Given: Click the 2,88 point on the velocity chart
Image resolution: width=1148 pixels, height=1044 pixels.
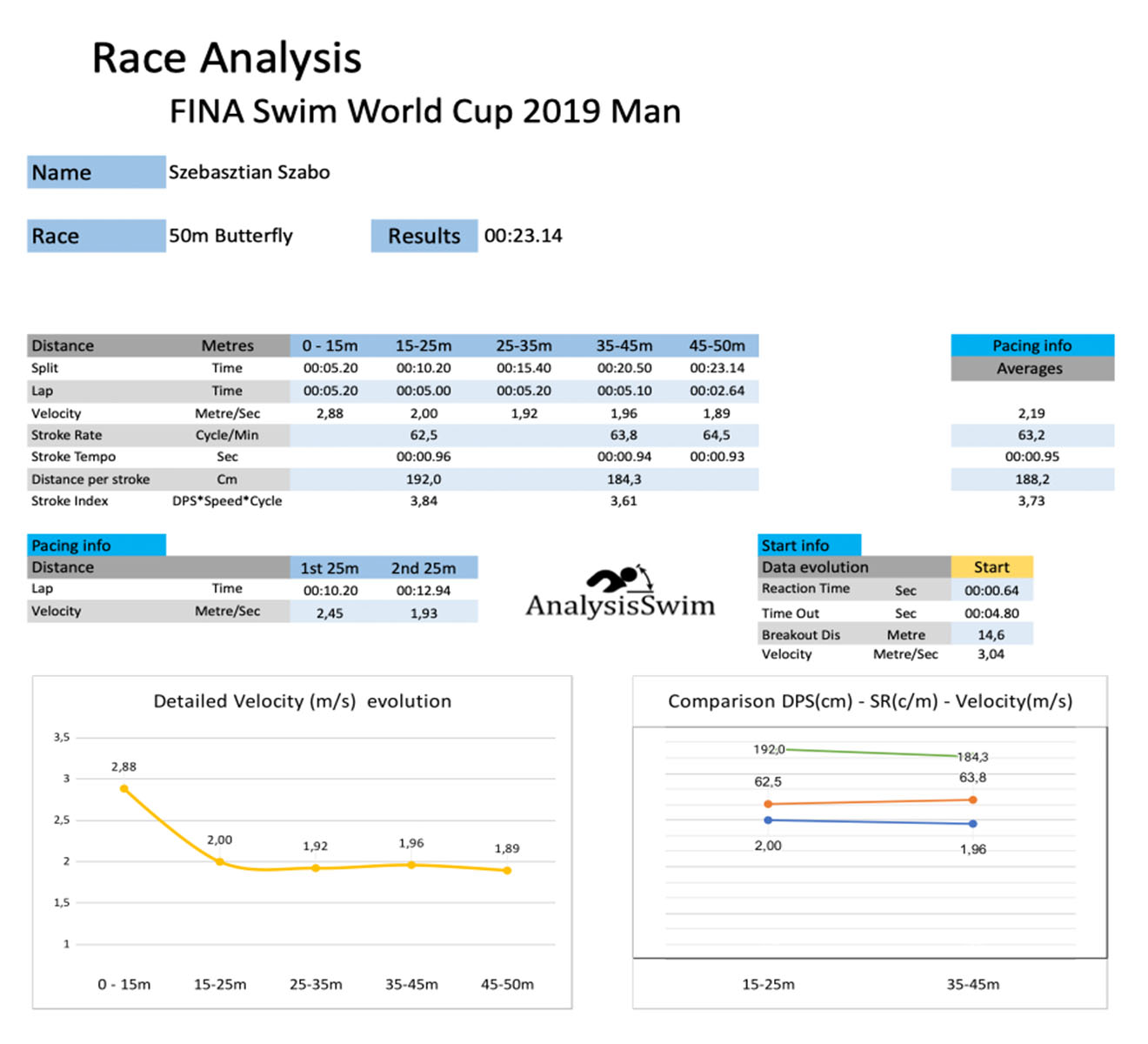Looking at the screenshot, I should pos(124,788).
